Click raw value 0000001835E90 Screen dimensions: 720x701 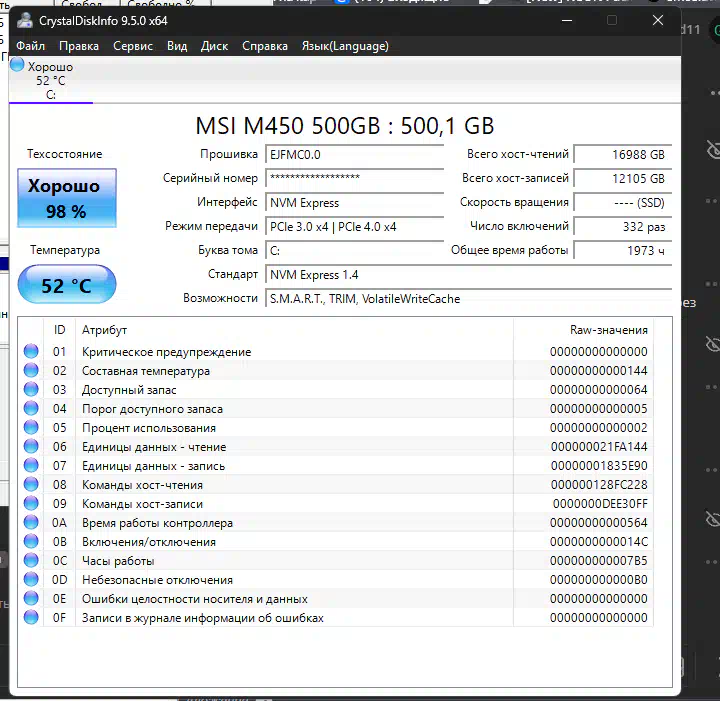[599, 466]
